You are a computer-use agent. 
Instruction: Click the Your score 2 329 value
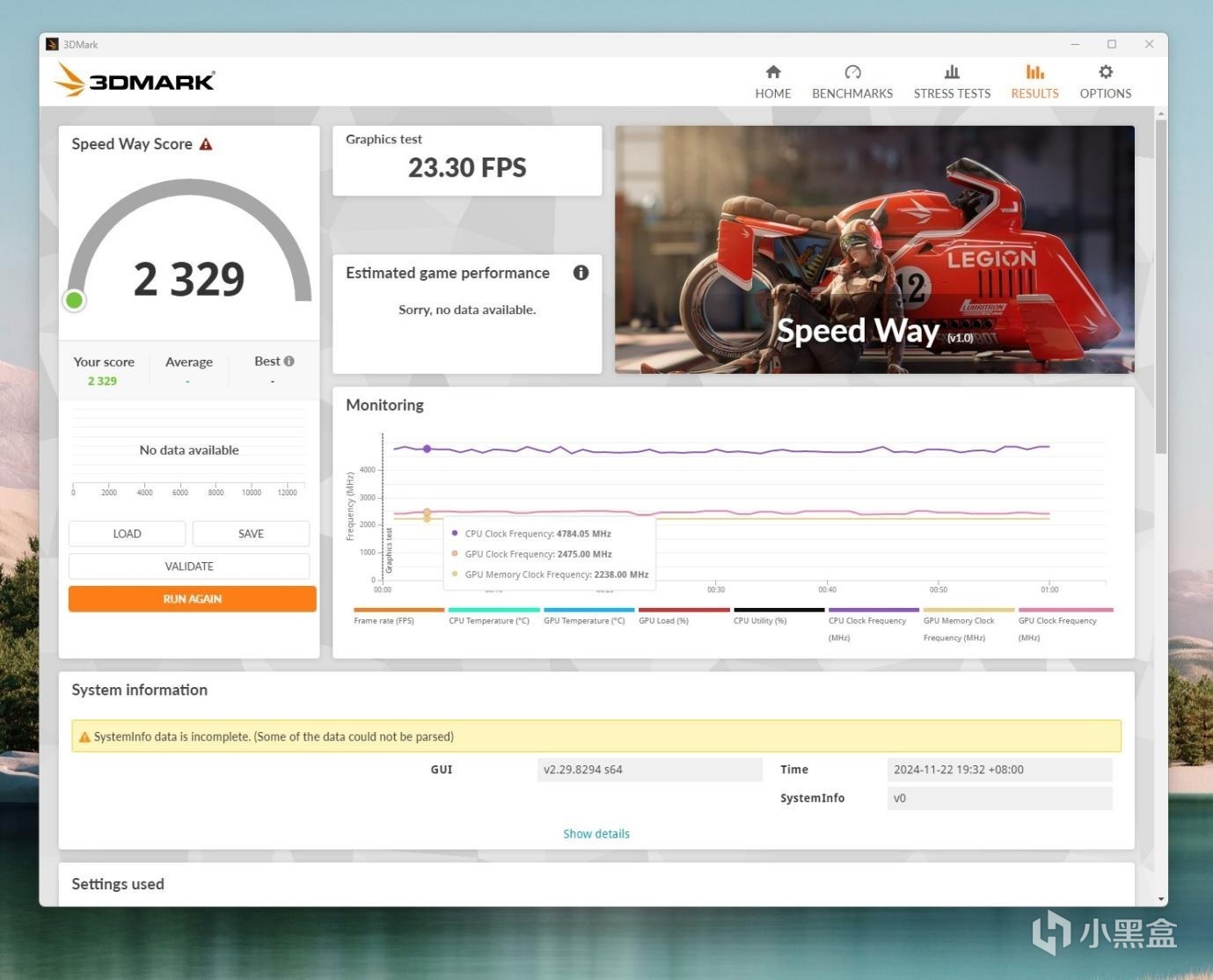coord(102,381)
